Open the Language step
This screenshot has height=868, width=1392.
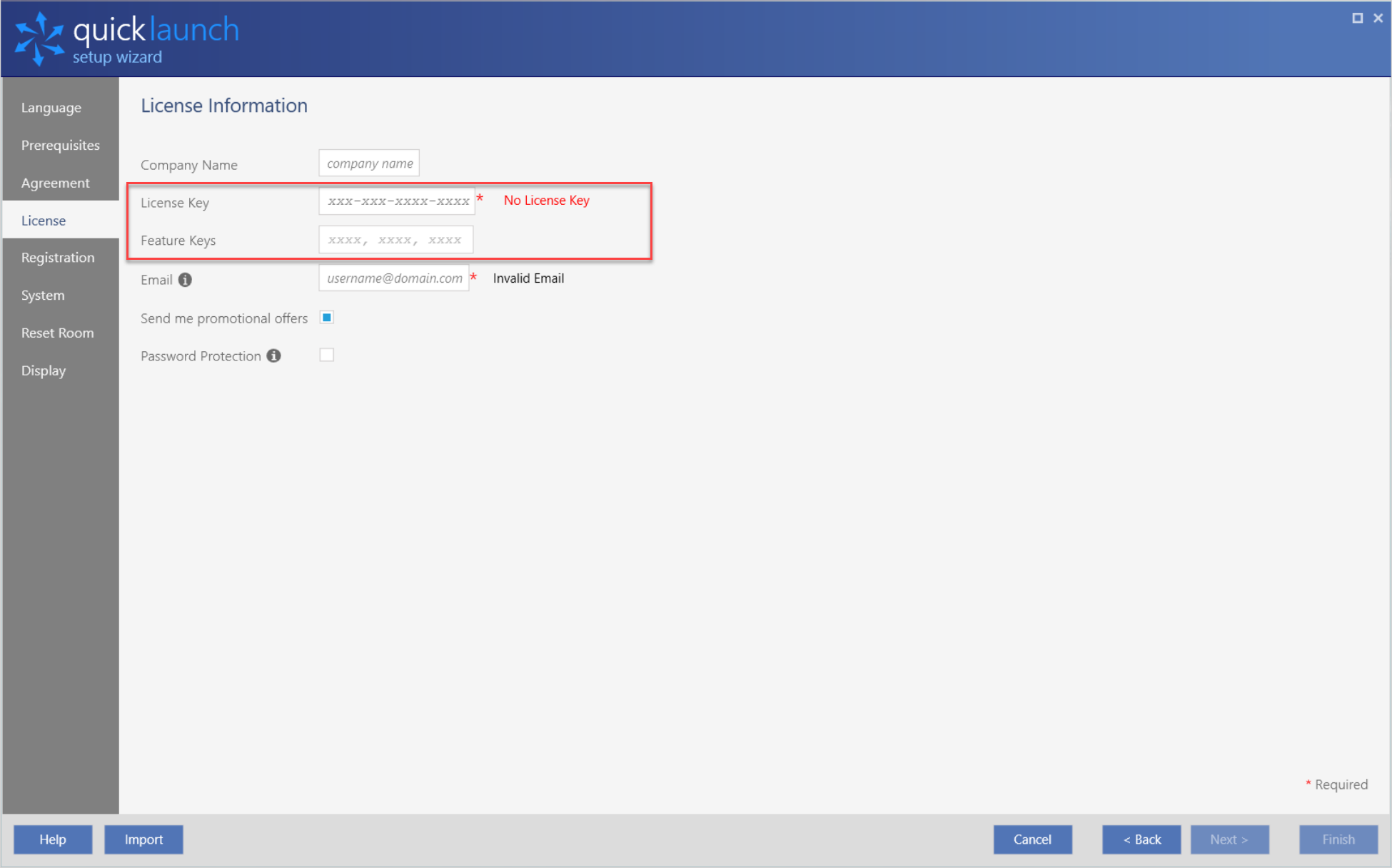pos(51,107)
